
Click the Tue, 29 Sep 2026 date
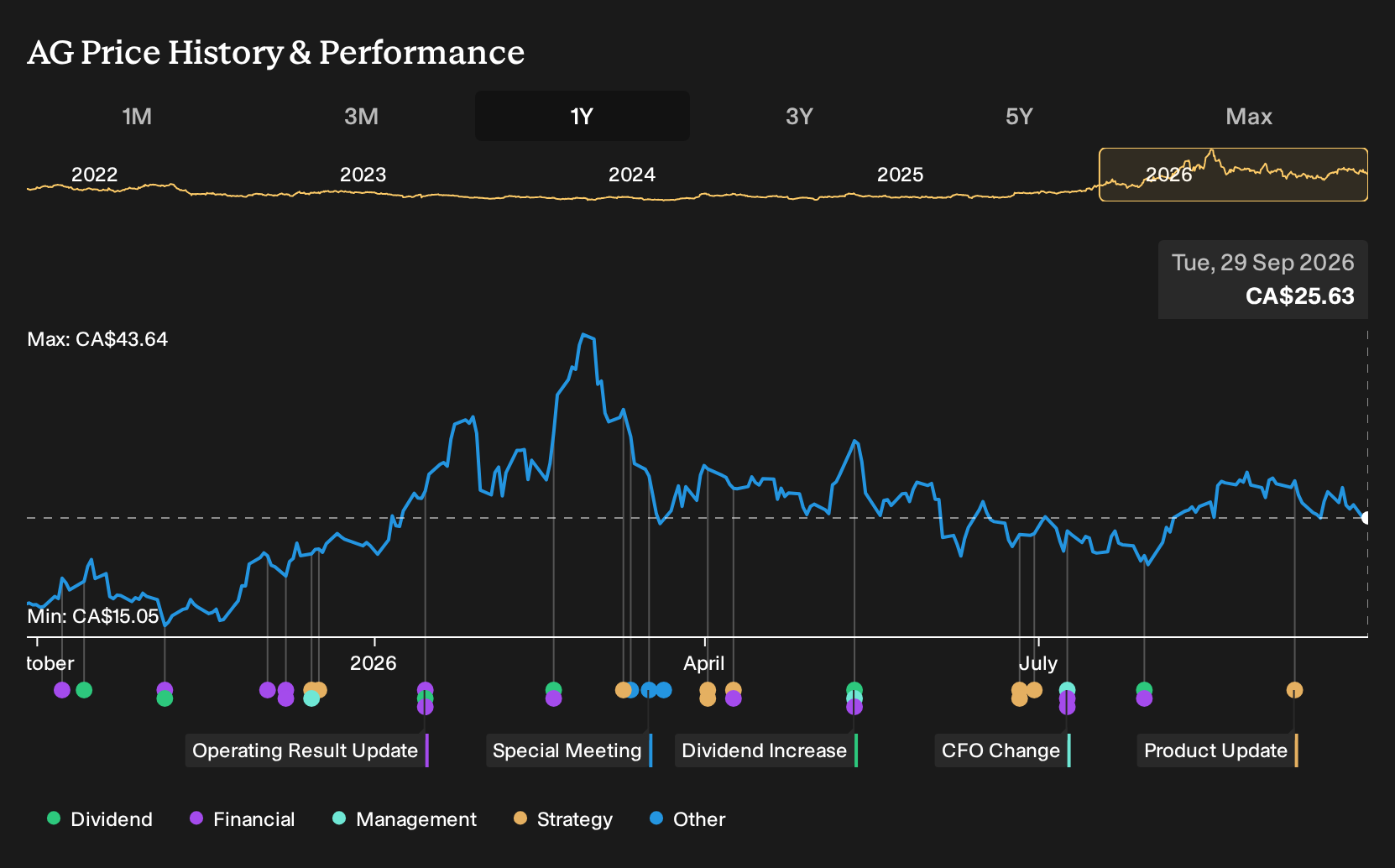pos(1262,263)
